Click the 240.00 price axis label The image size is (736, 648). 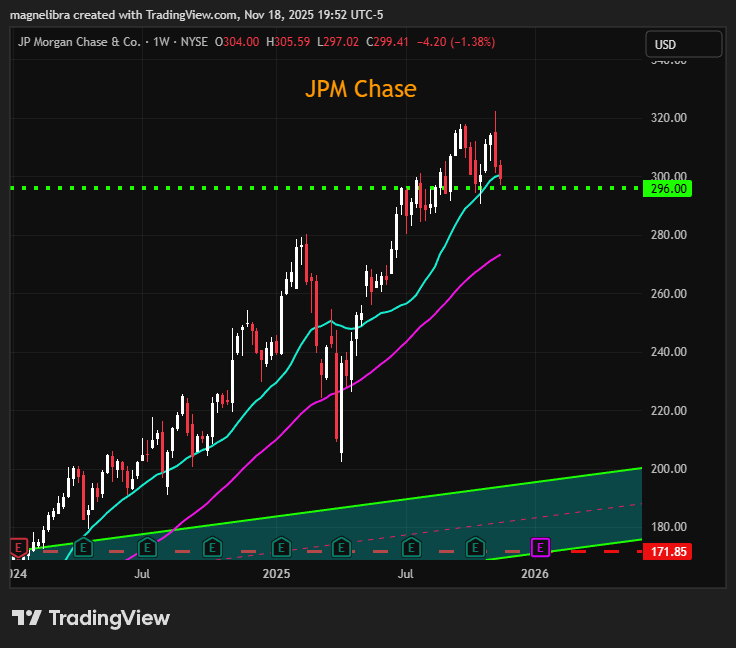pos(668,352)
